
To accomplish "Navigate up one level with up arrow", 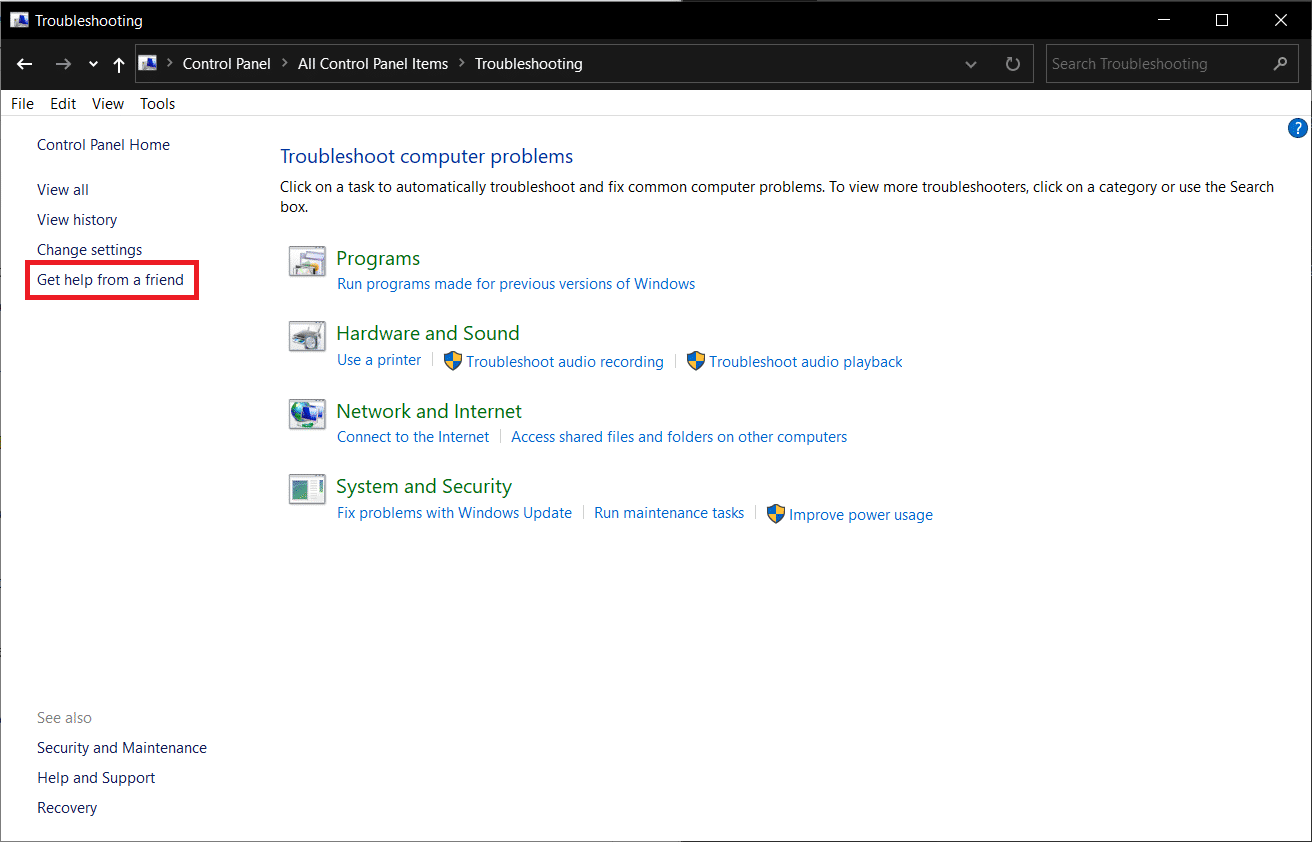I will tap(119, 64).
